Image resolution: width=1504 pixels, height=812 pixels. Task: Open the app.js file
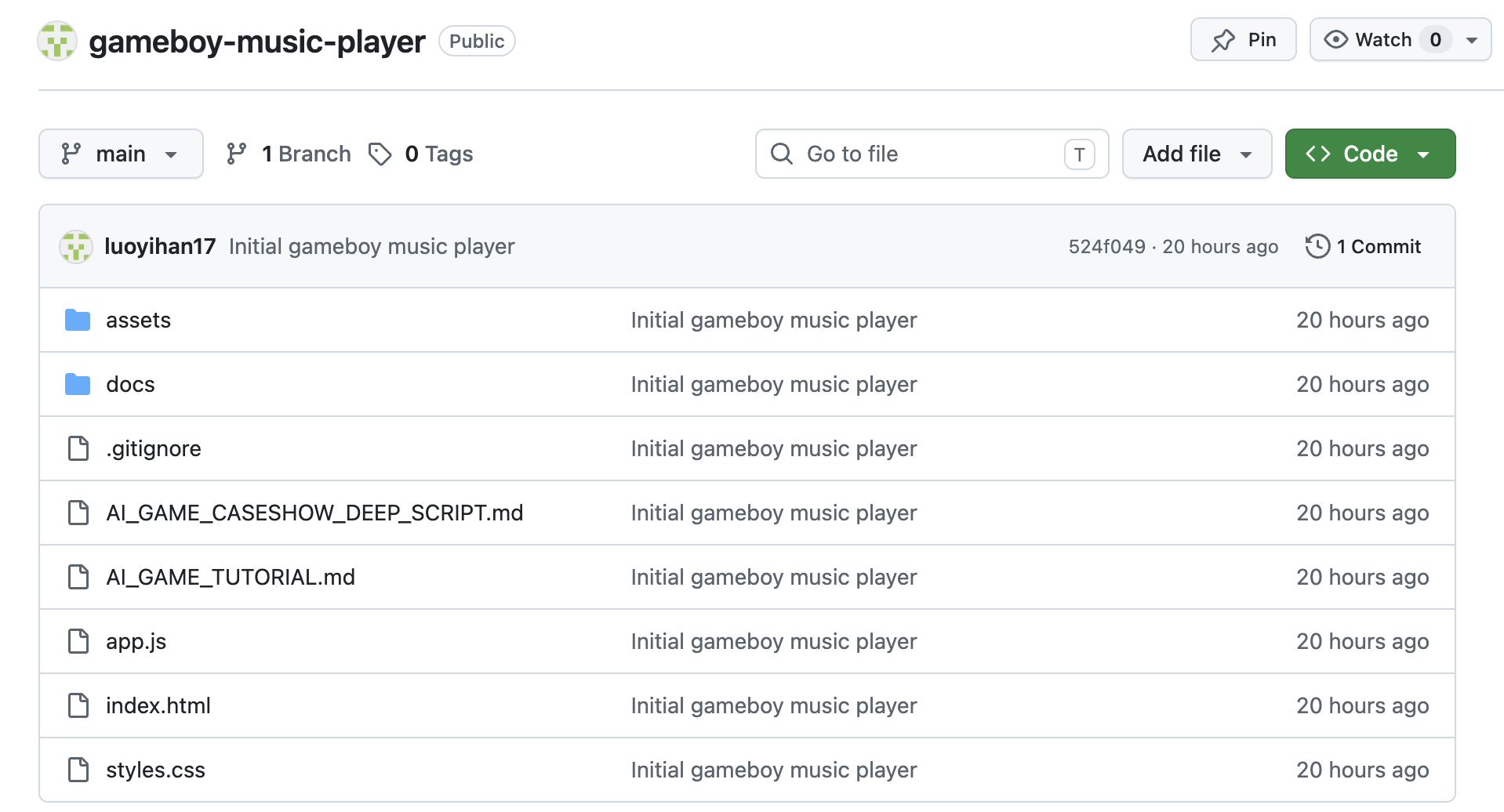(136, 641)
